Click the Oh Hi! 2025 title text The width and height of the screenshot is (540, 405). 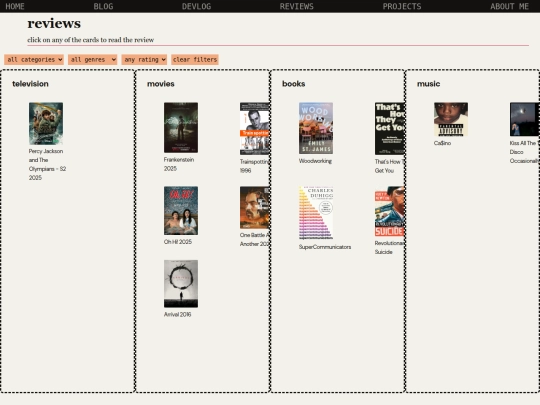(x=178, y=242)
